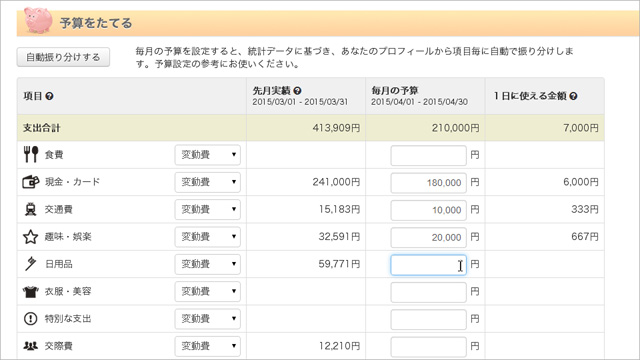Click the 2015/04/01 - 2015/04/30 date range
The image size is (640, 360).
pyautogui.click(x=419, y=102)
